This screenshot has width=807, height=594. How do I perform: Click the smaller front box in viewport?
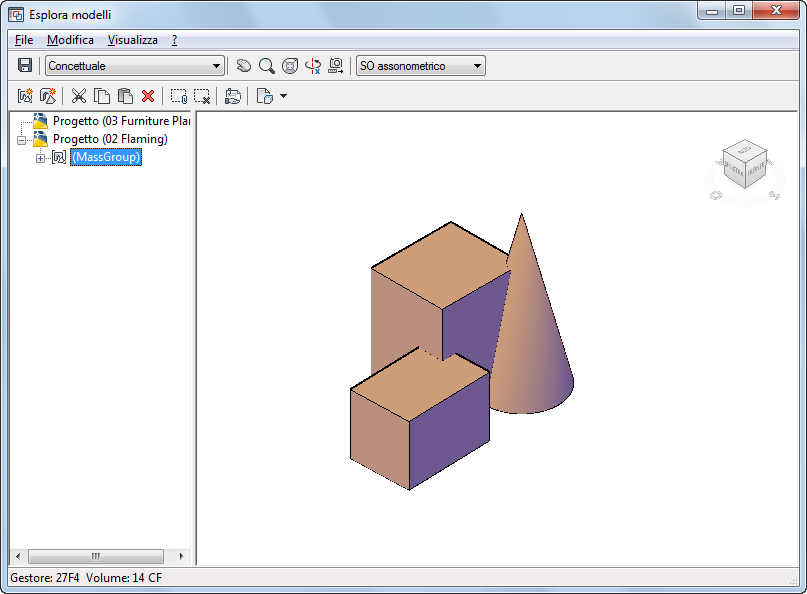point(419,420)
